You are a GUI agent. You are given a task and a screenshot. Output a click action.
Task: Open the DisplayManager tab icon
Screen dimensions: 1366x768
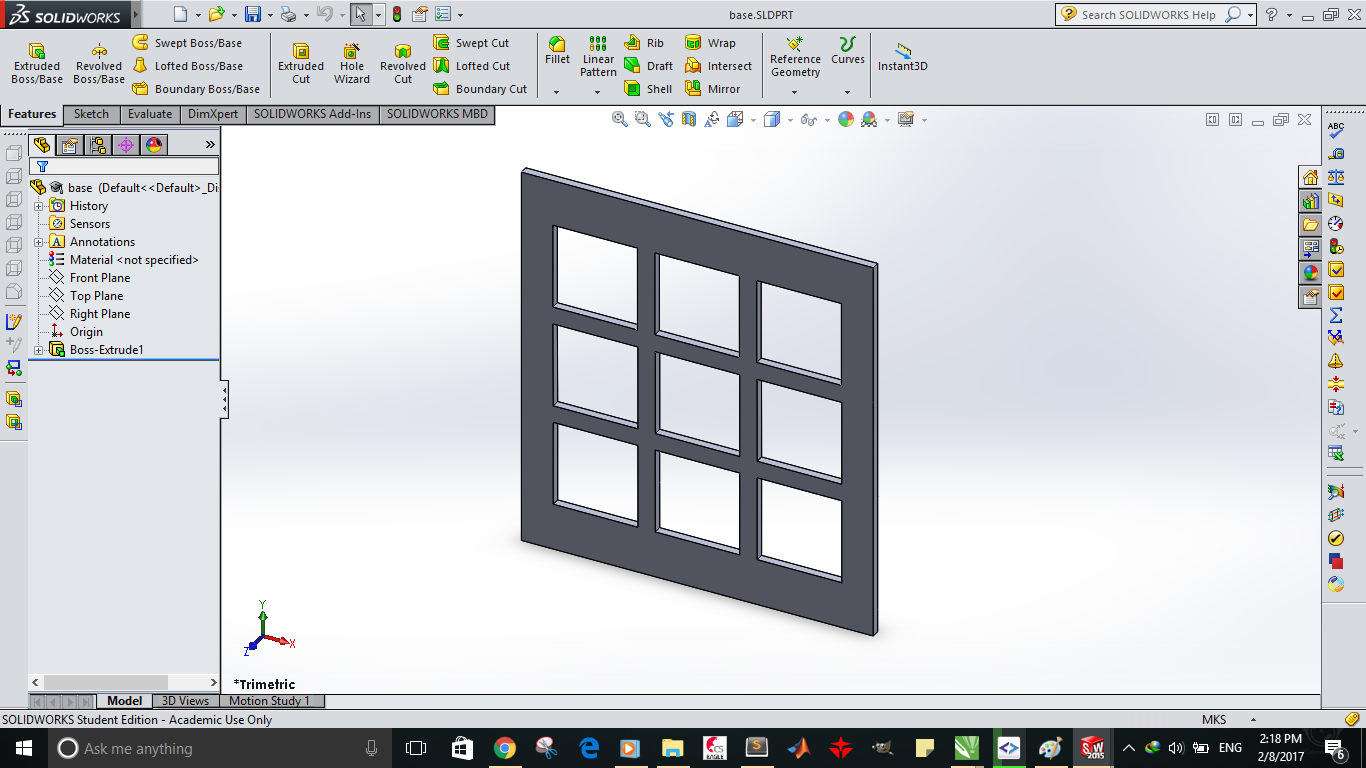coord(154,145)
